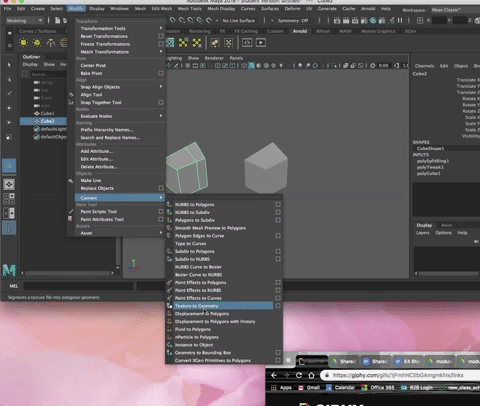Open Polygon Edges to Curve option box

coord(278,236)
